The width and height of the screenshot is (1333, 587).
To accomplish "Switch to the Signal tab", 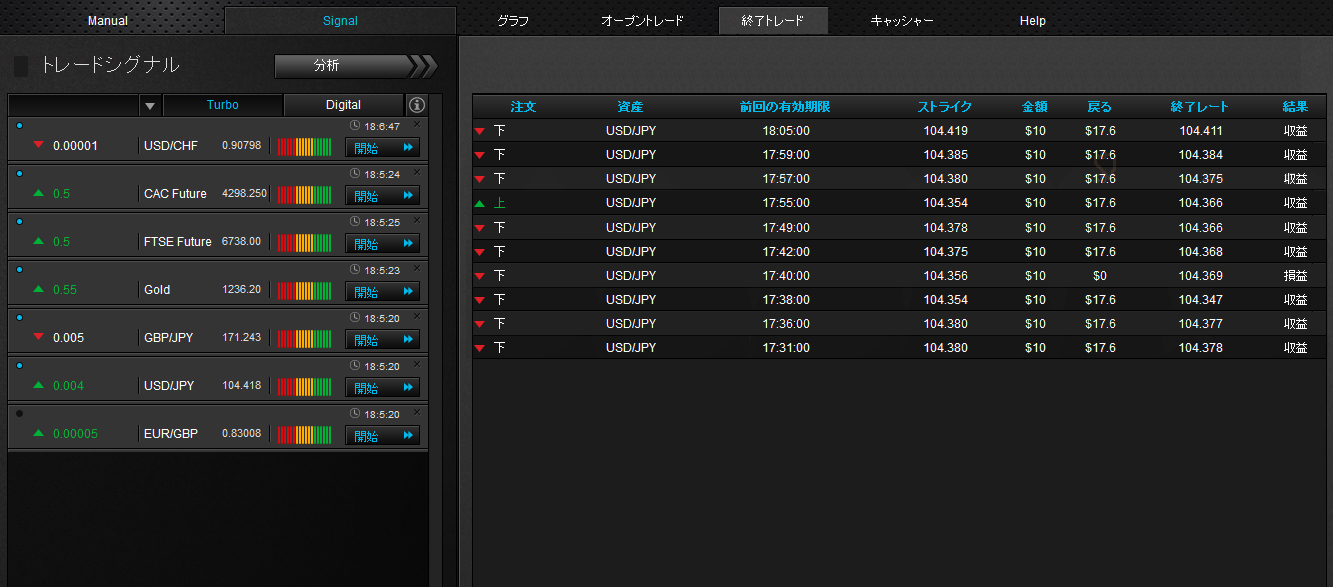I will point(340,21).
